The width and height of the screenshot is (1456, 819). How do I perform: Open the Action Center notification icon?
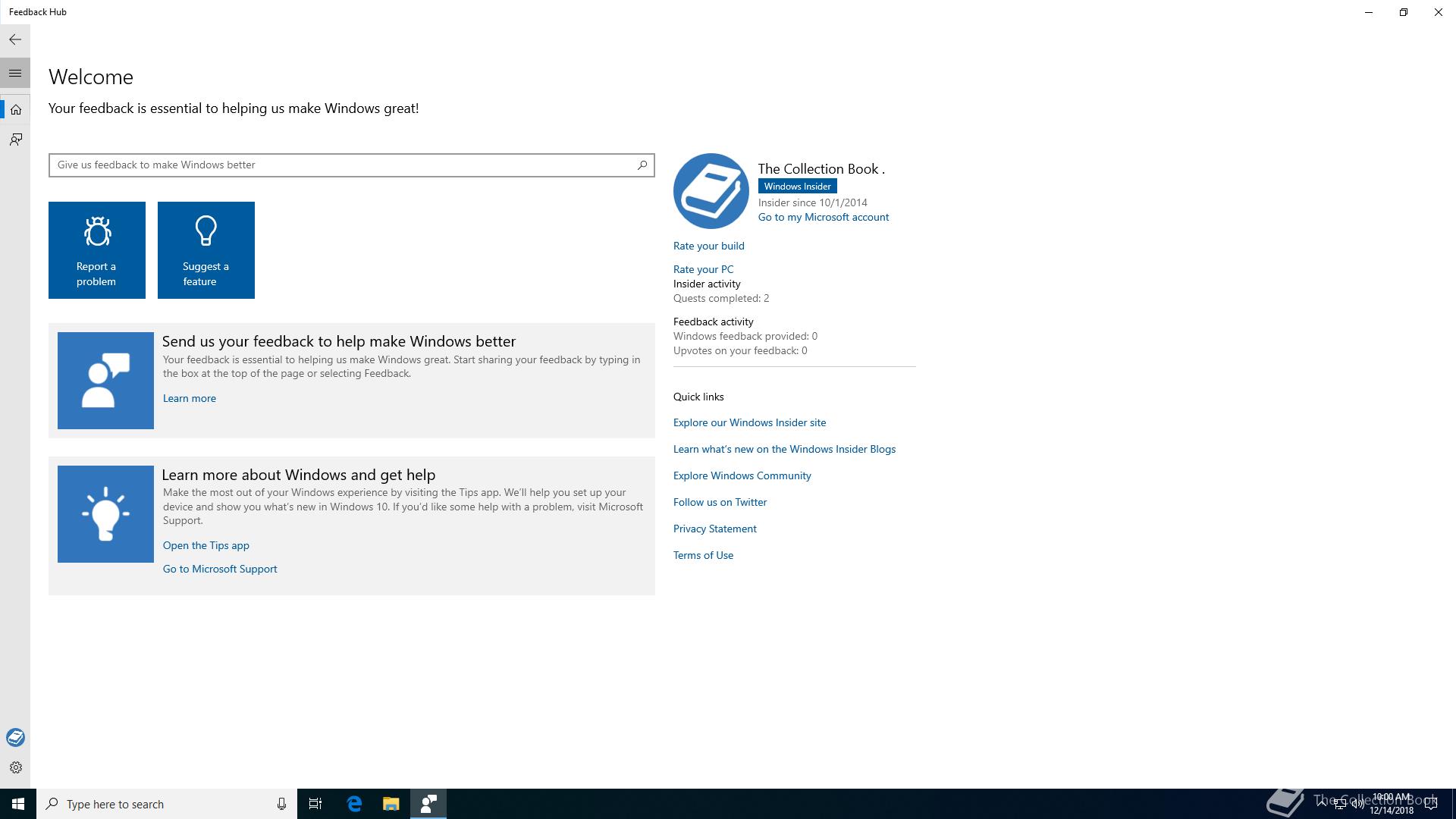pos(1431,804)
